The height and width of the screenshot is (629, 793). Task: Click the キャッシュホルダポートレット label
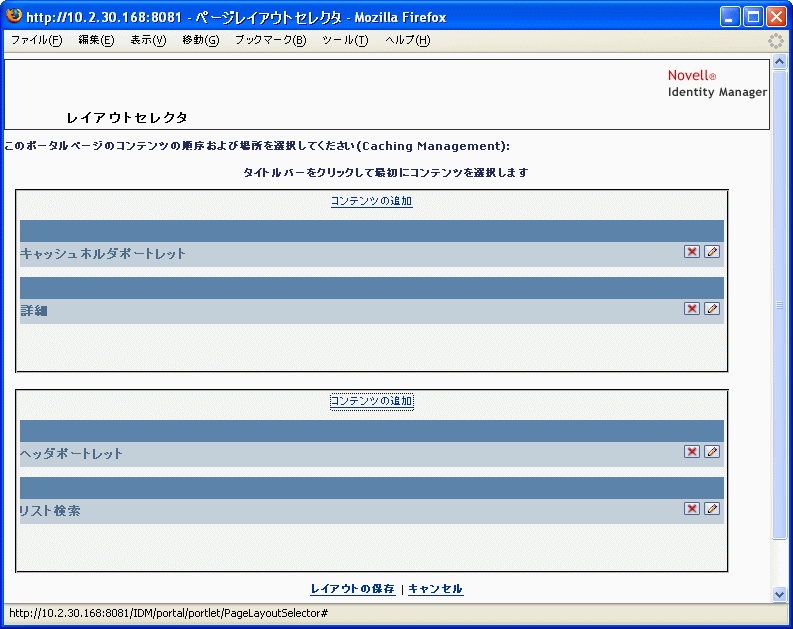tap(103, 254)
